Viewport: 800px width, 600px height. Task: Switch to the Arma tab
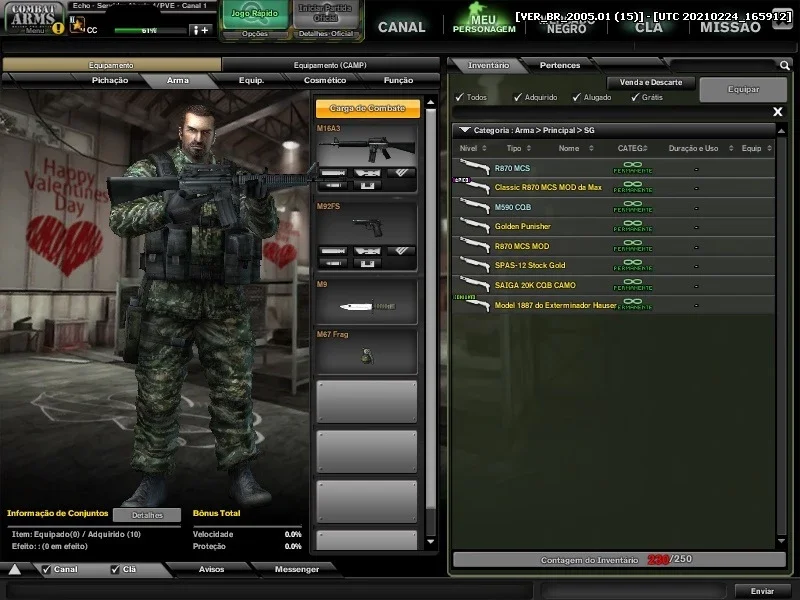click(178, 80)
